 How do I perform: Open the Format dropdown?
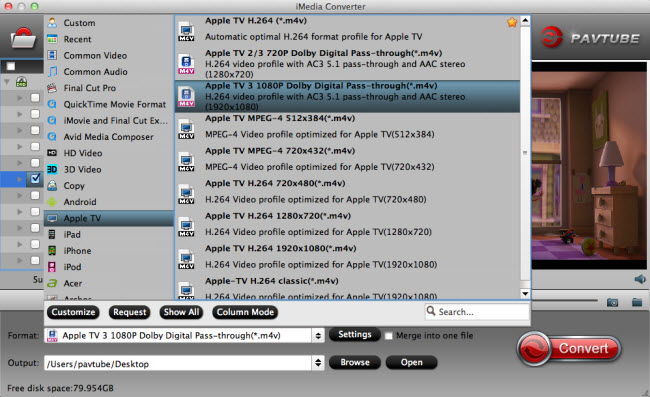click(x=318, y=335)
